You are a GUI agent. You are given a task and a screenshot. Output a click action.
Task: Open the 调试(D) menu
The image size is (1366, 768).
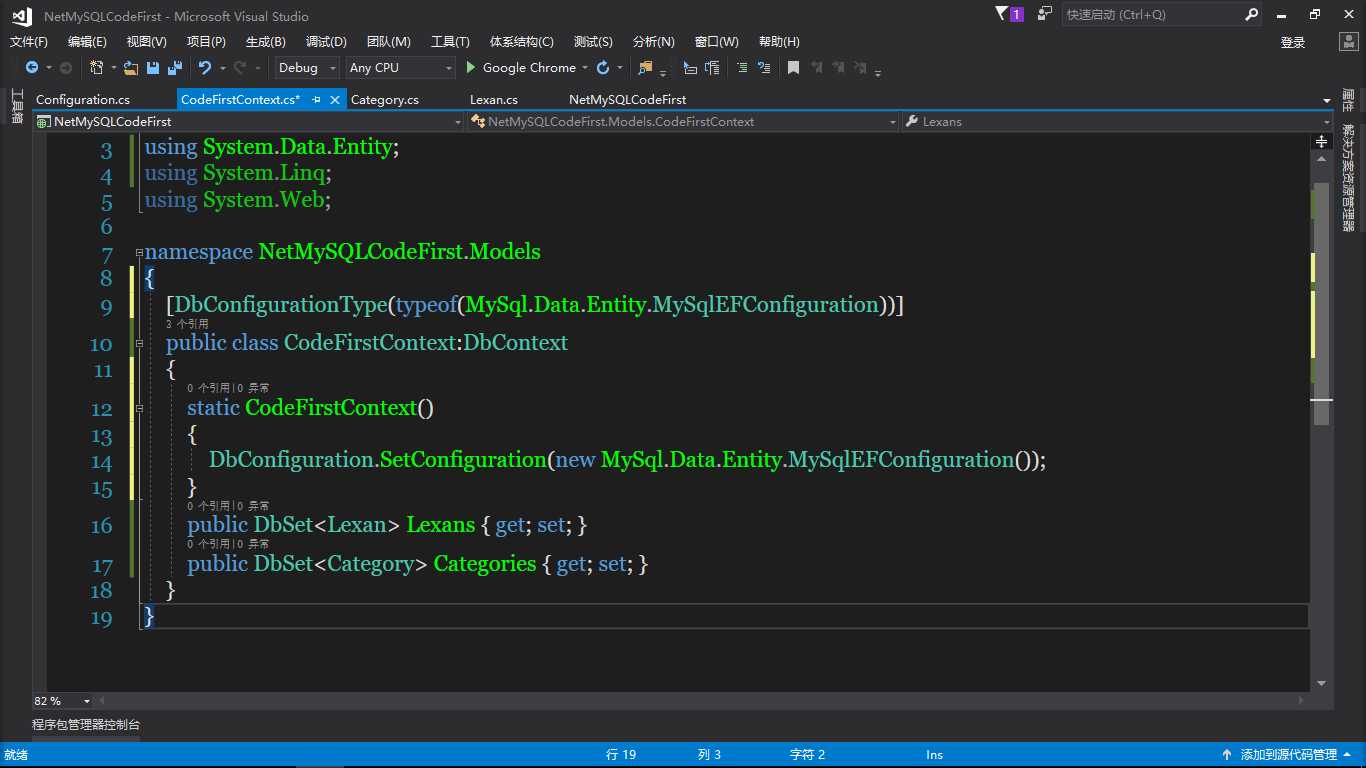point(326,42)
